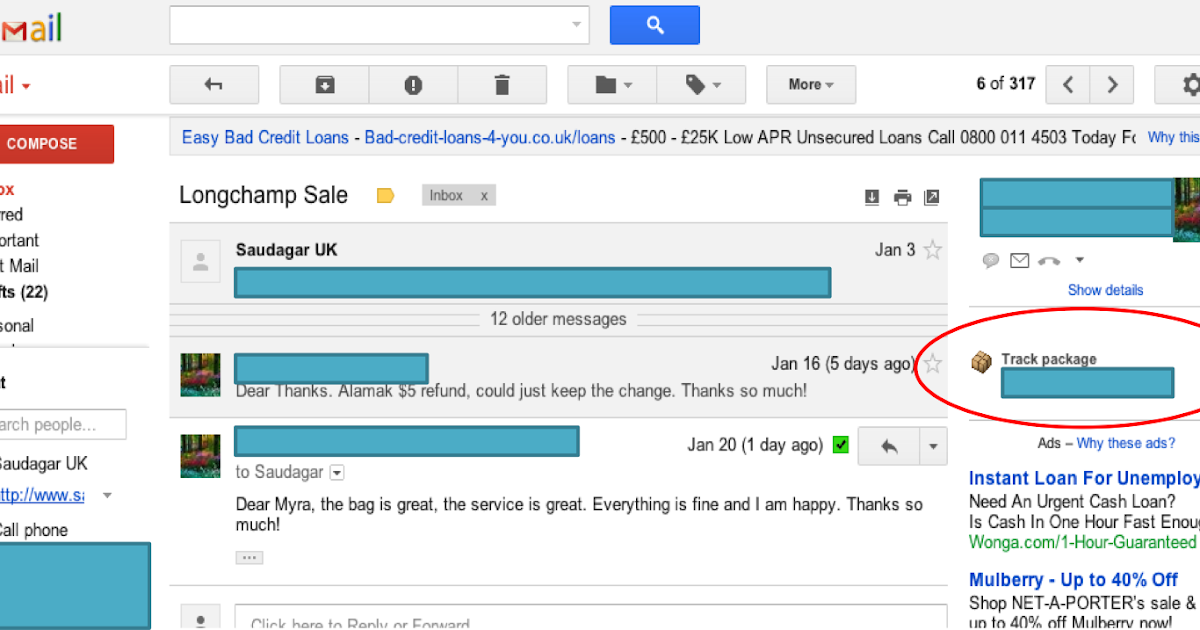Open the Labels tag menu

point(701,85)
